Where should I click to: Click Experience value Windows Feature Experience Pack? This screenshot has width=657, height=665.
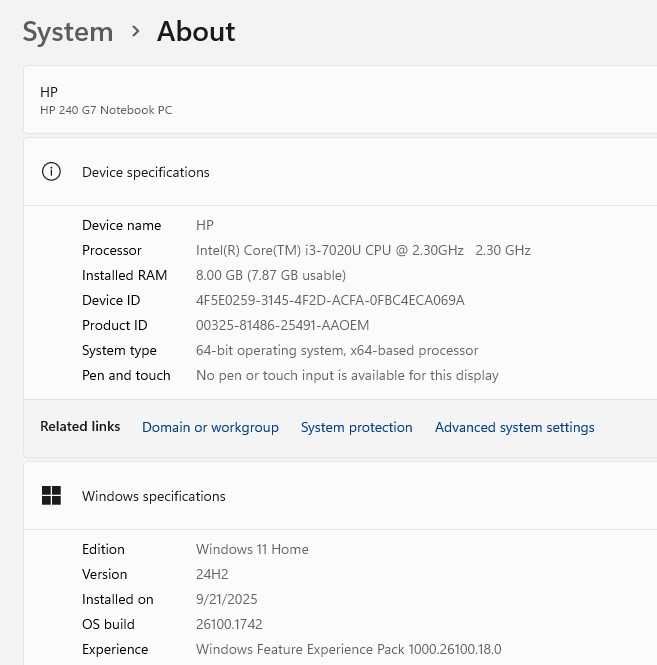[x=349, y=649]
